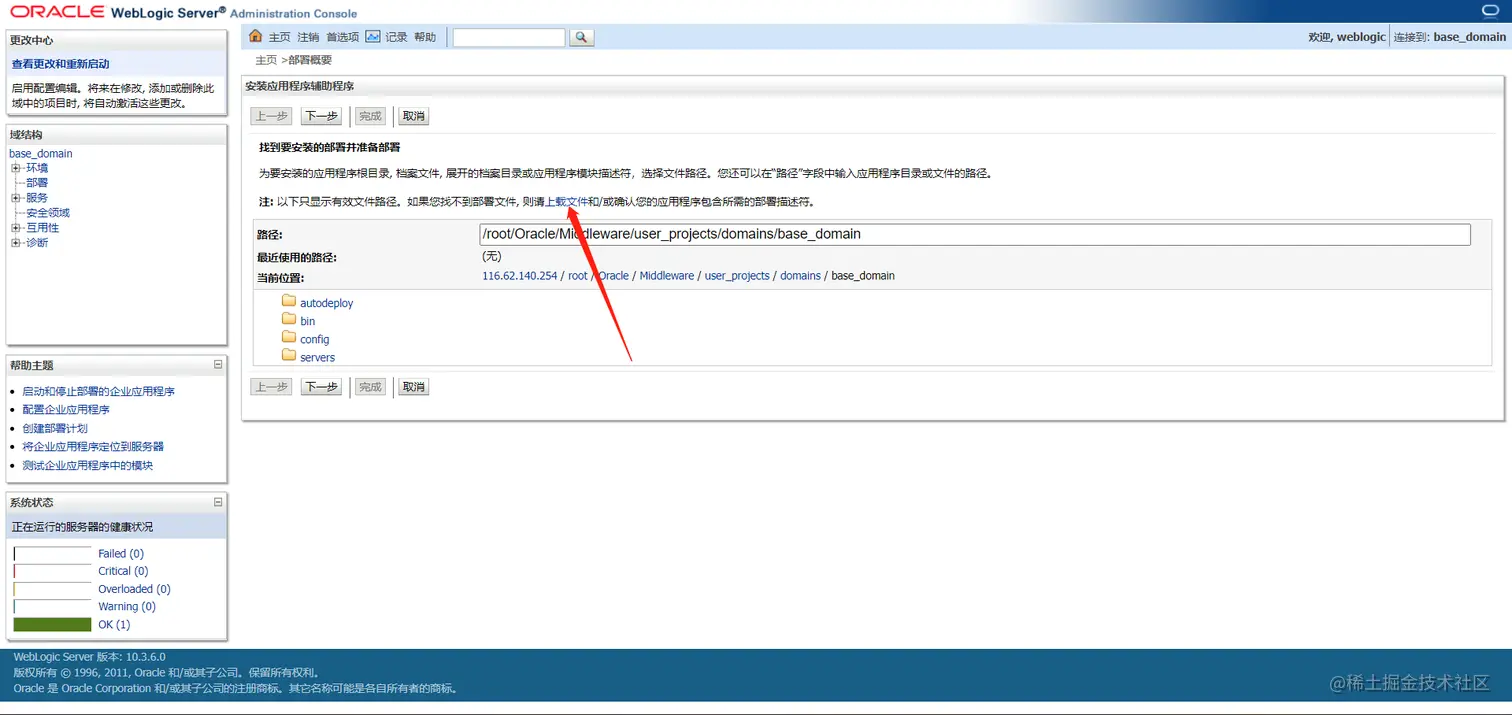Open the 主页 toolbar link
Viewport: 1512px width, 715px height.
click(279, 37)
